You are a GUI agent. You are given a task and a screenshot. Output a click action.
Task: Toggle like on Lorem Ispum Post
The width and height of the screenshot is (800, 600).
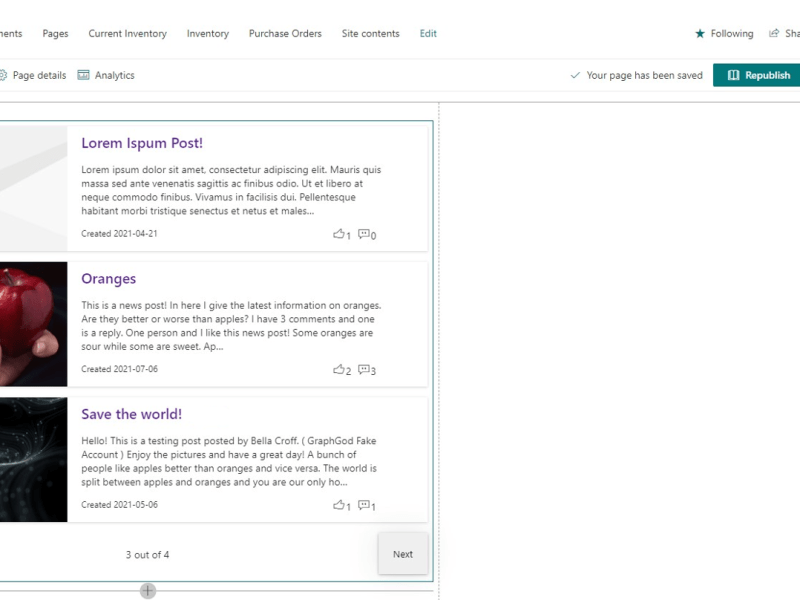click(x=340, y=234)
